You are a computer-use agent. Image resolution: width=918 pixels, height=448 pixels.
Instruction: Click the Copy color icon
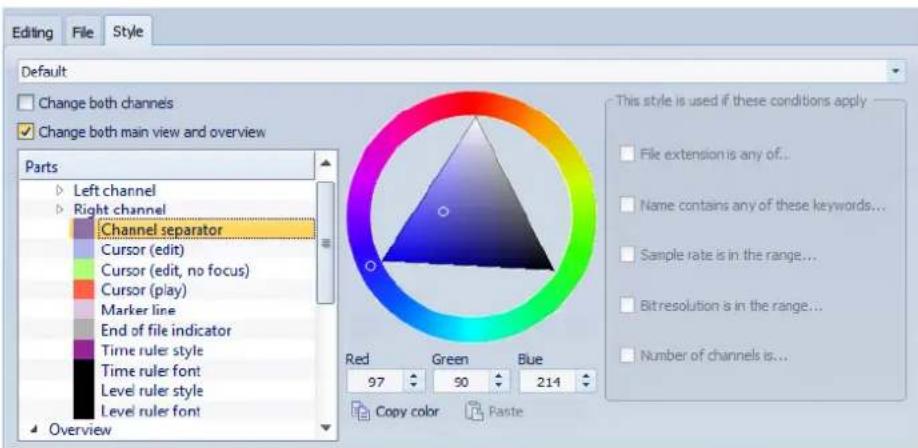click(x=359, y=412)
